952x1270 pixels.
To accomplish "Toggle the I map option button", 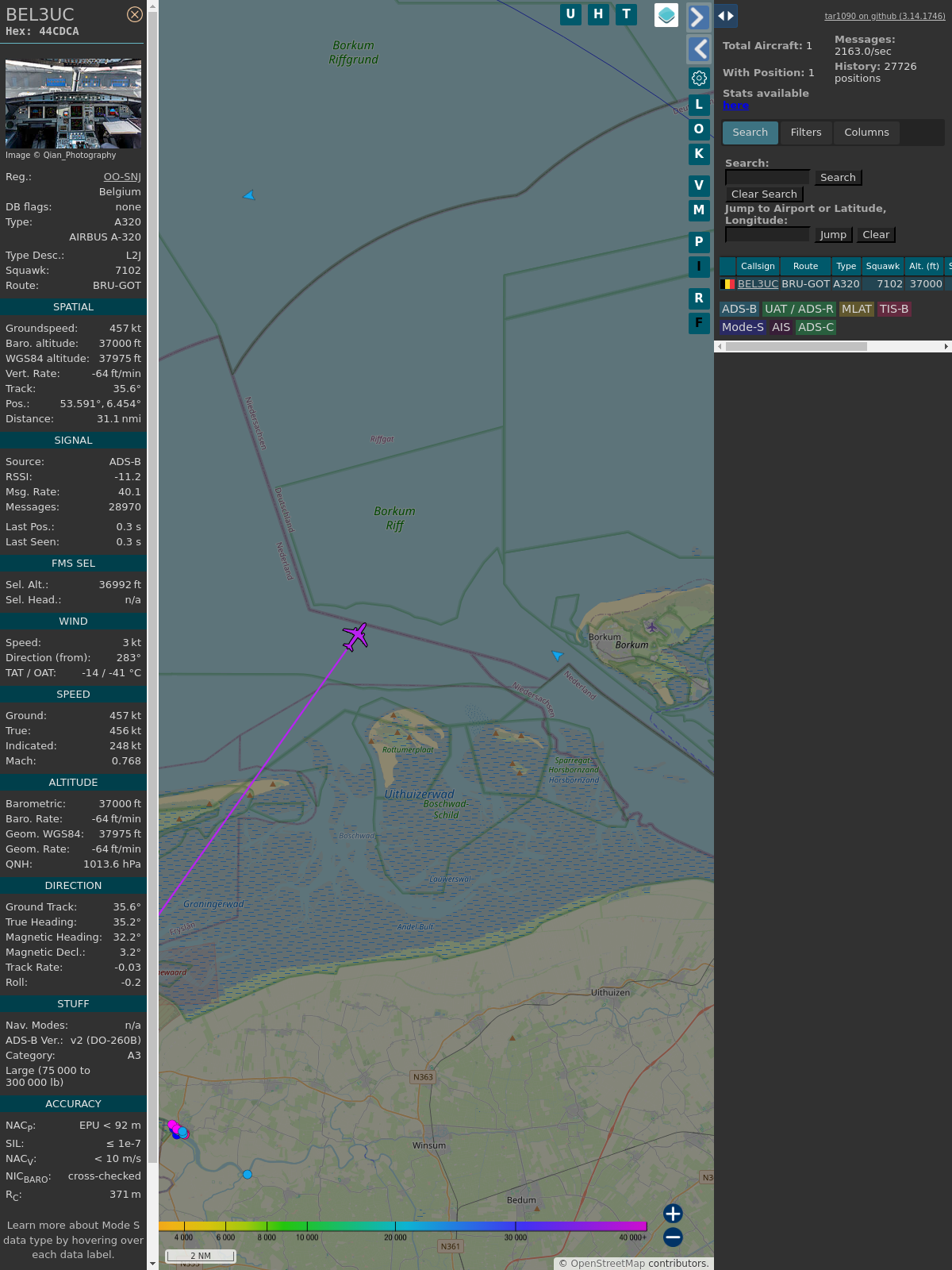I will [699, 267].
